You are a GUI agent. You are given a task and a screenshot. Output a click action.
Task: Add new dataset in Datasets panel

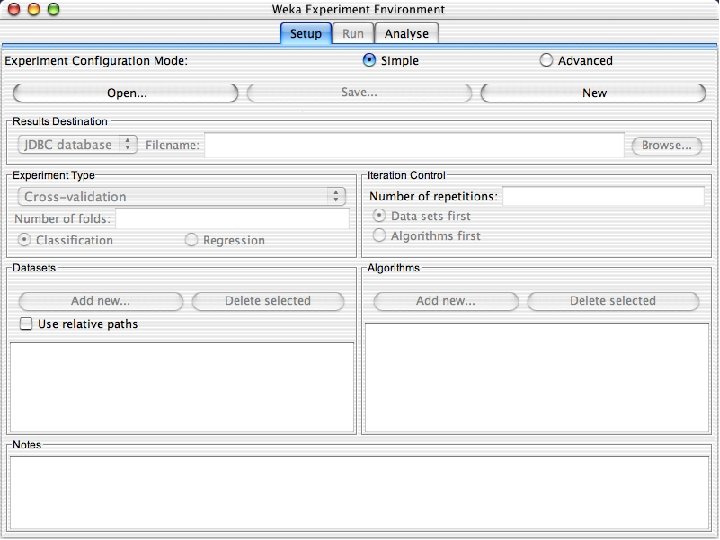[101, 301]
